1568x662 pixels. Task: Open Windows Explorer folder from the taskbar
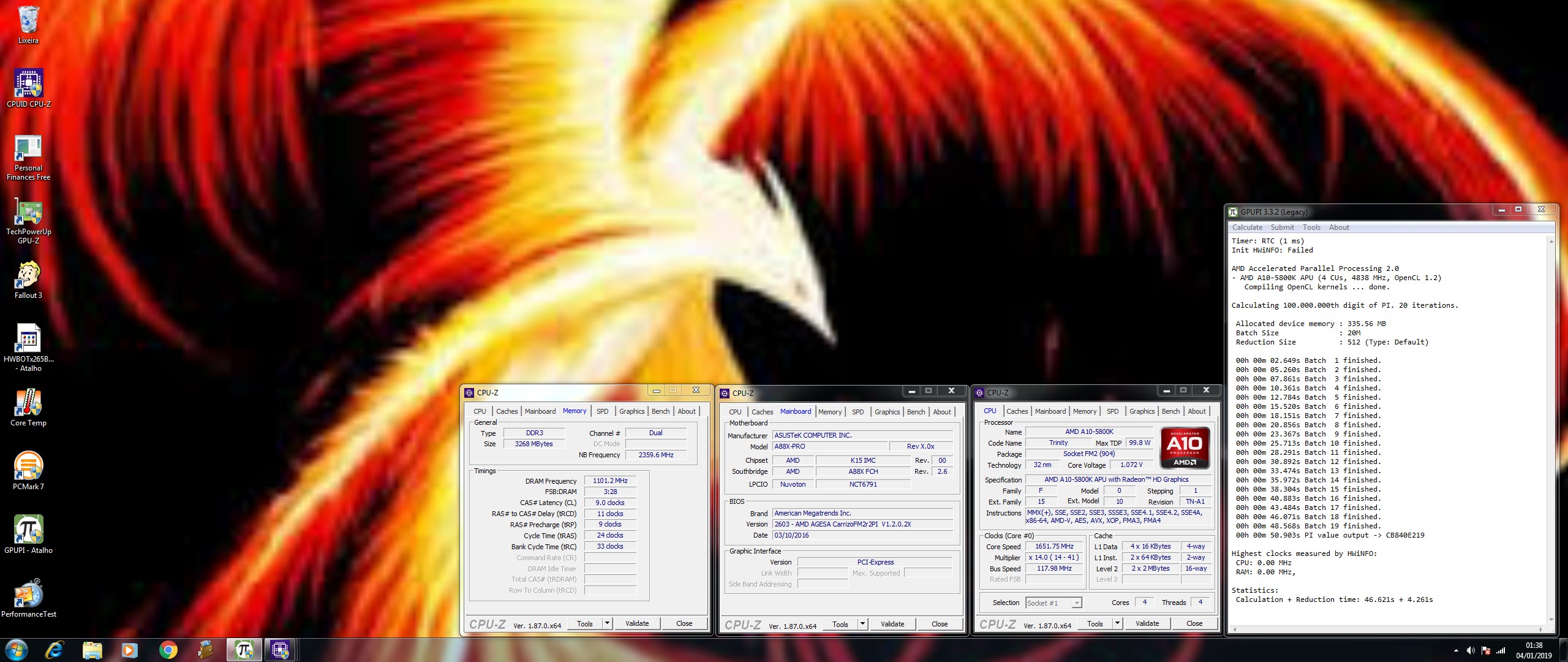click(x=92, y=650)
